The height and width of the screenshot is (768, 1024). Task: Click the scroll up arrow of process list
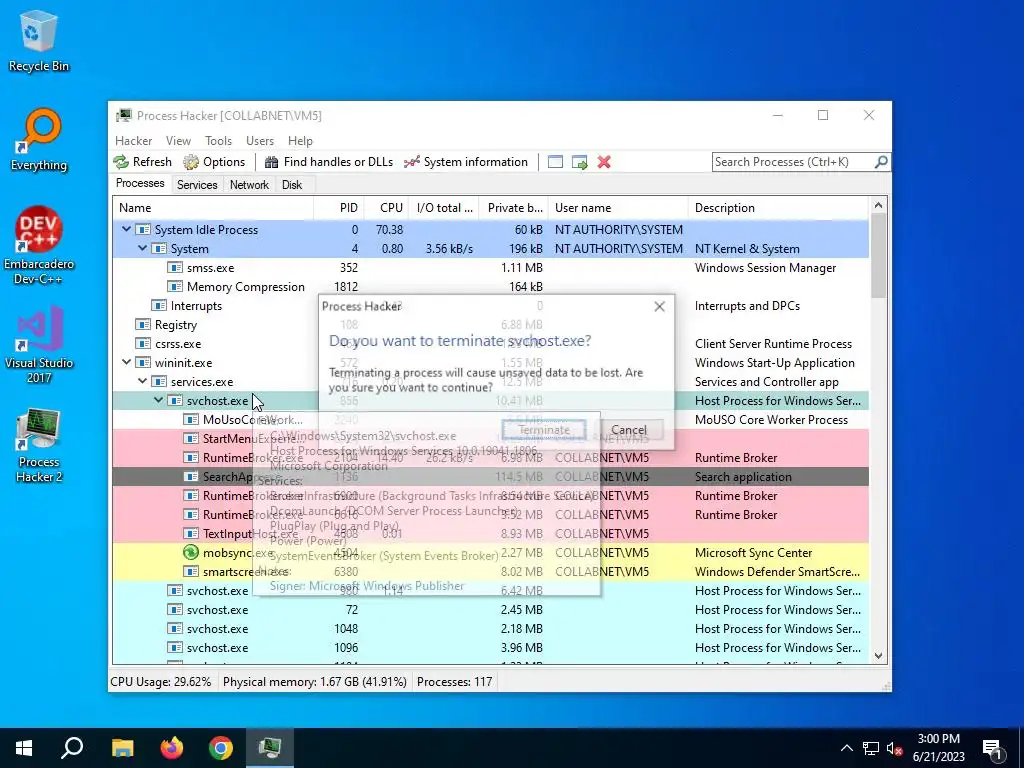click(x=878, y=205)
